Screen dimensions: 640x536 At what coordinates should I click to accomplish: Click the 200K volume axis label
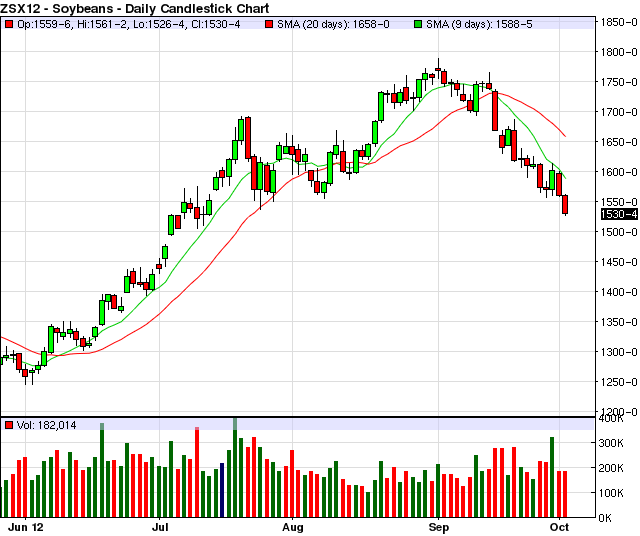[x=611, y=468]
